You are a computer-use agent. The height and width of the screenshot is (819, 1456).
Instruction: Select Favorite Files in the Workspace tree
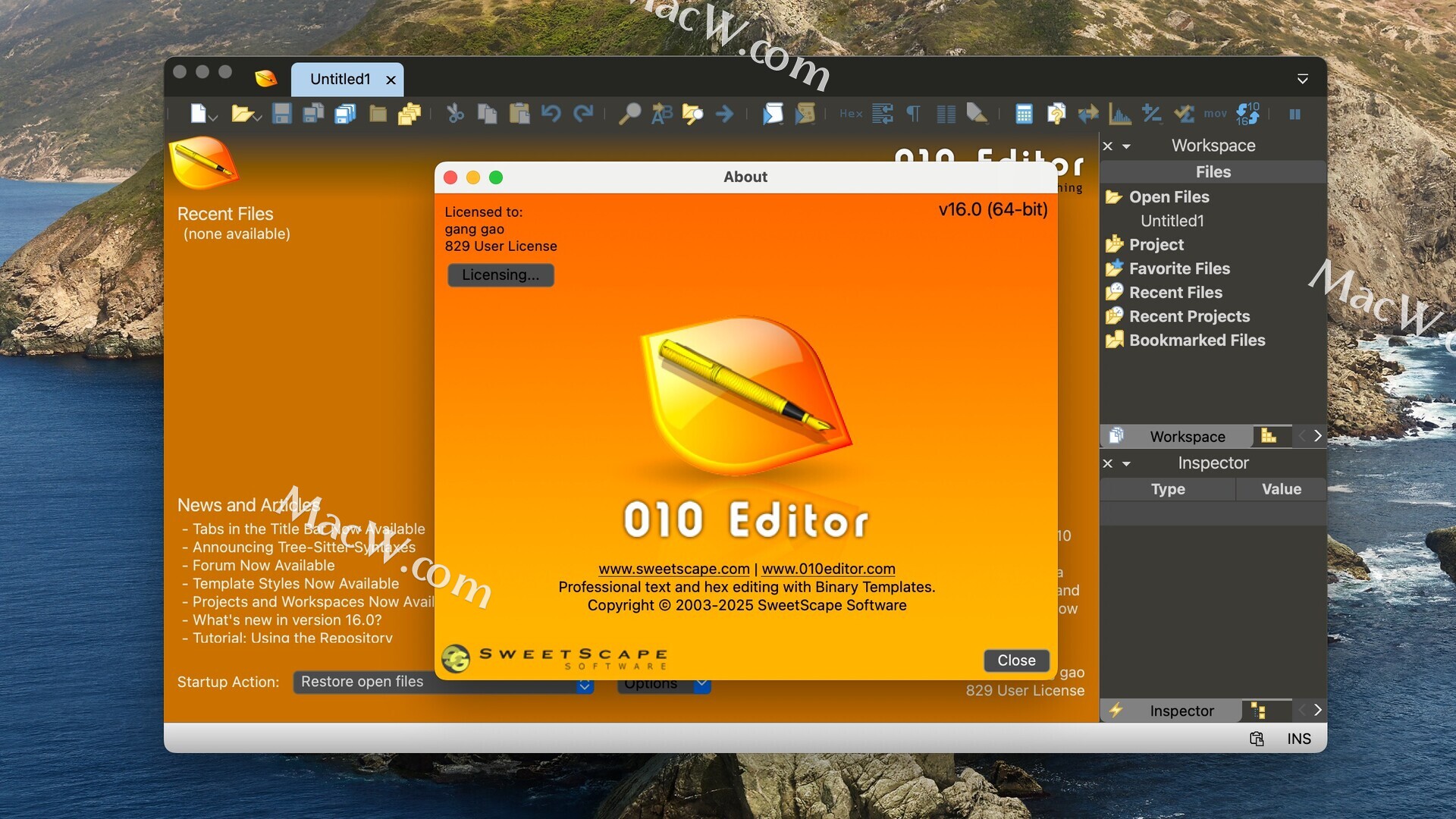tap(1179, 268)
